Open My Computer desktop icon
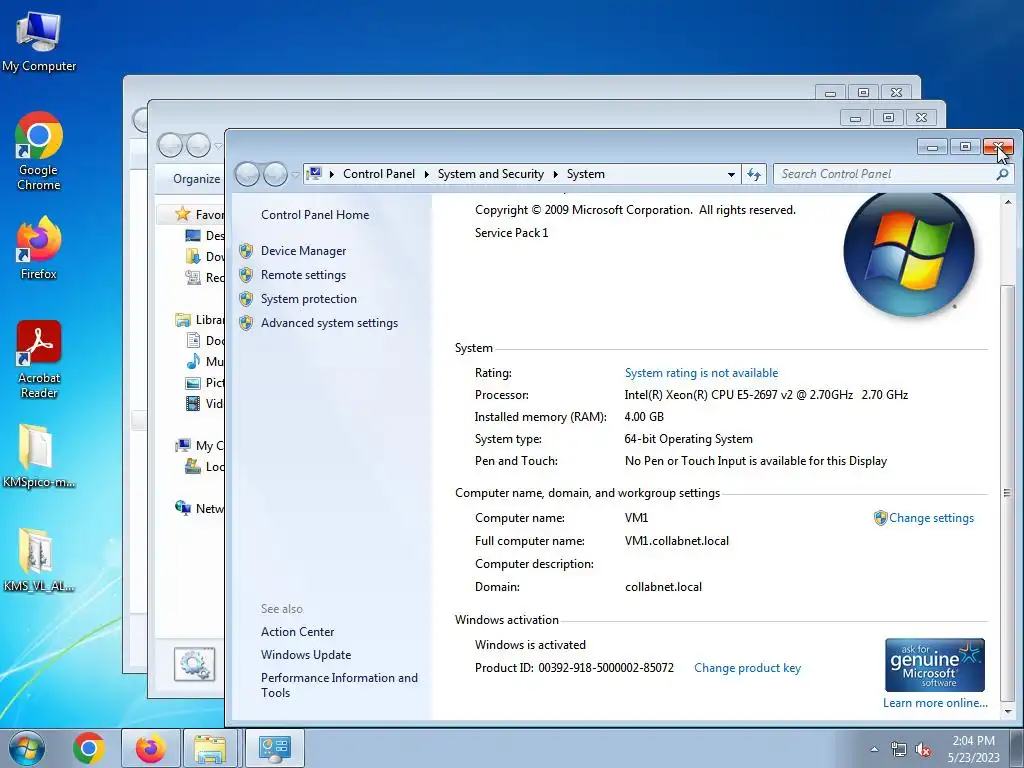The image size is (1024, 768). click(39, 41)
